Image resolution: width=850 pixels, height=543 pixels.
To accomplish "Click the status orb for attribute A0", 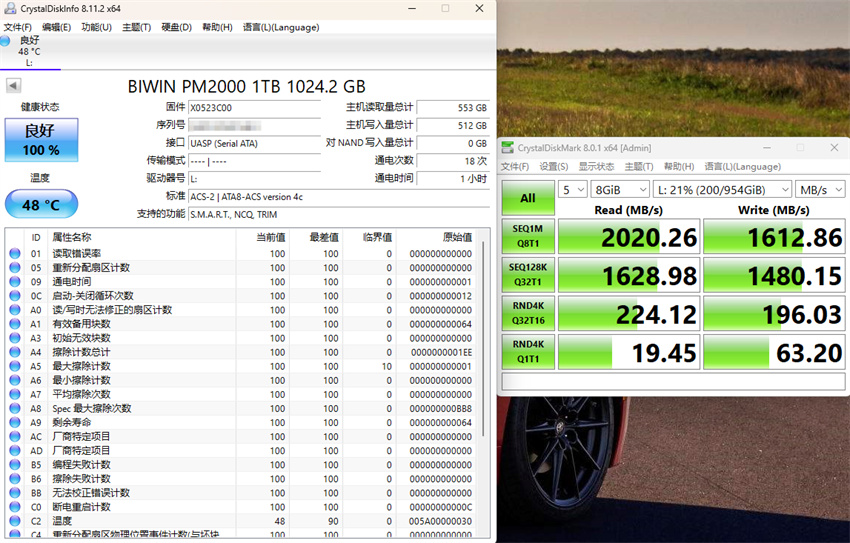I will click(x=15, y=309).
